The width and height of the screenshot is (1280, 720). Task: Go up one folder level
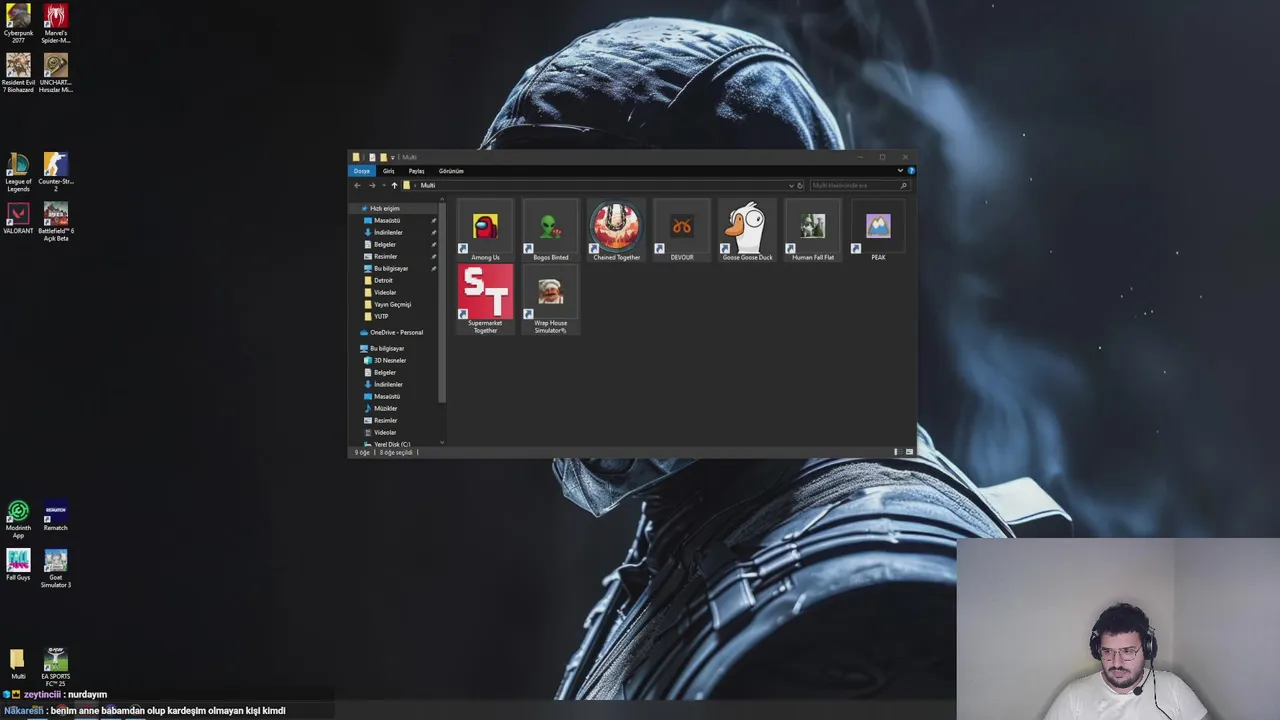click(x=394, y=185)
